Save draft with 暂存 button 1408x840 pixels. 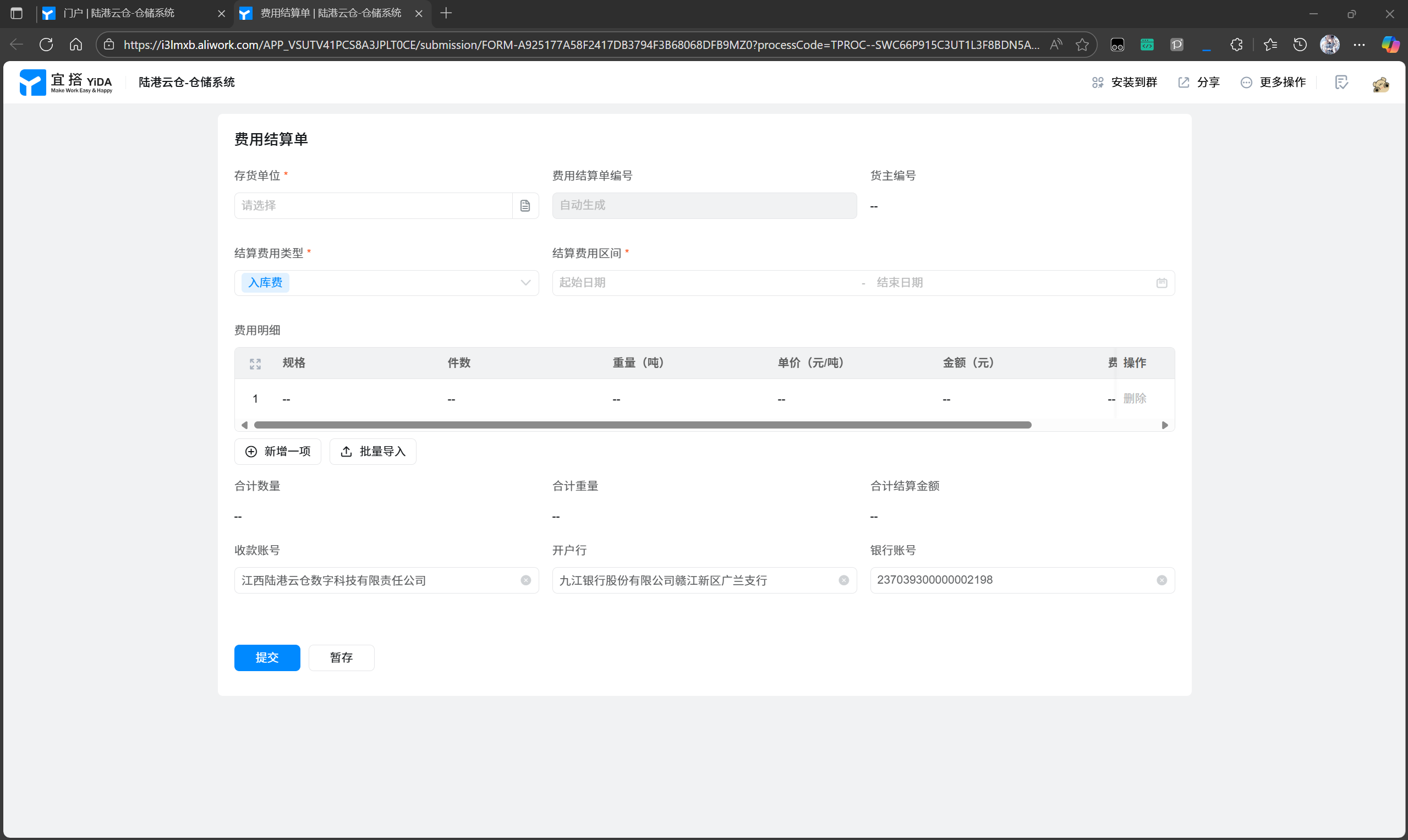click(x=341, y=658)
